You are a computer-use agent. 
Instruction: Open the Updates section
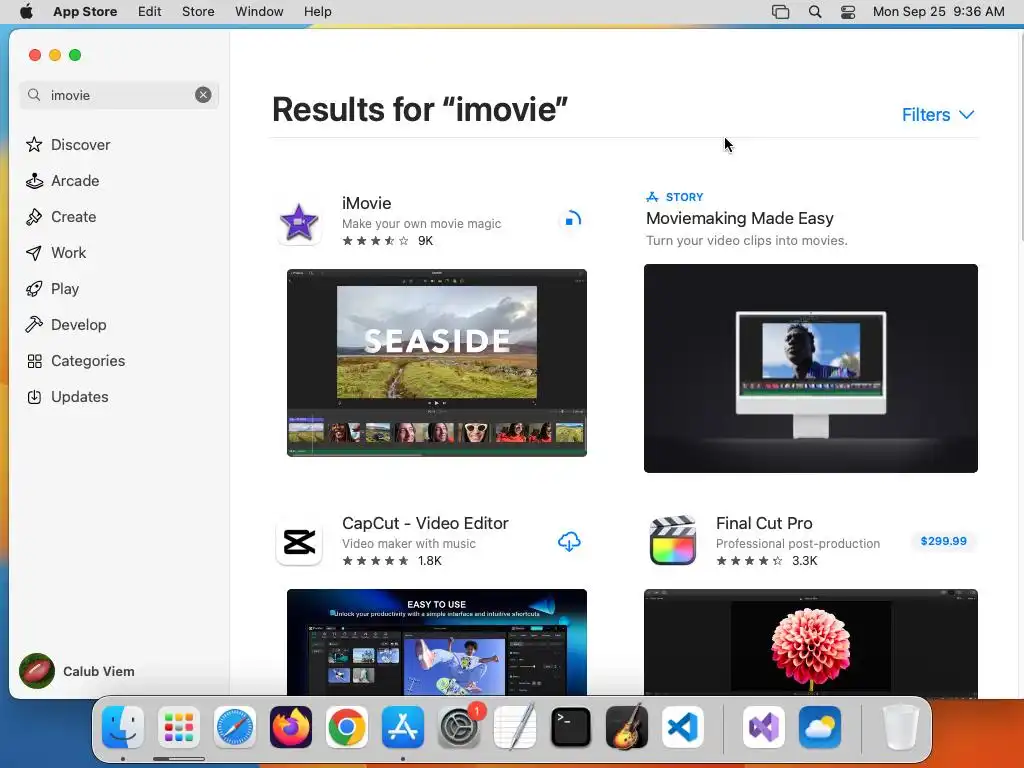(x=67, y=396)
